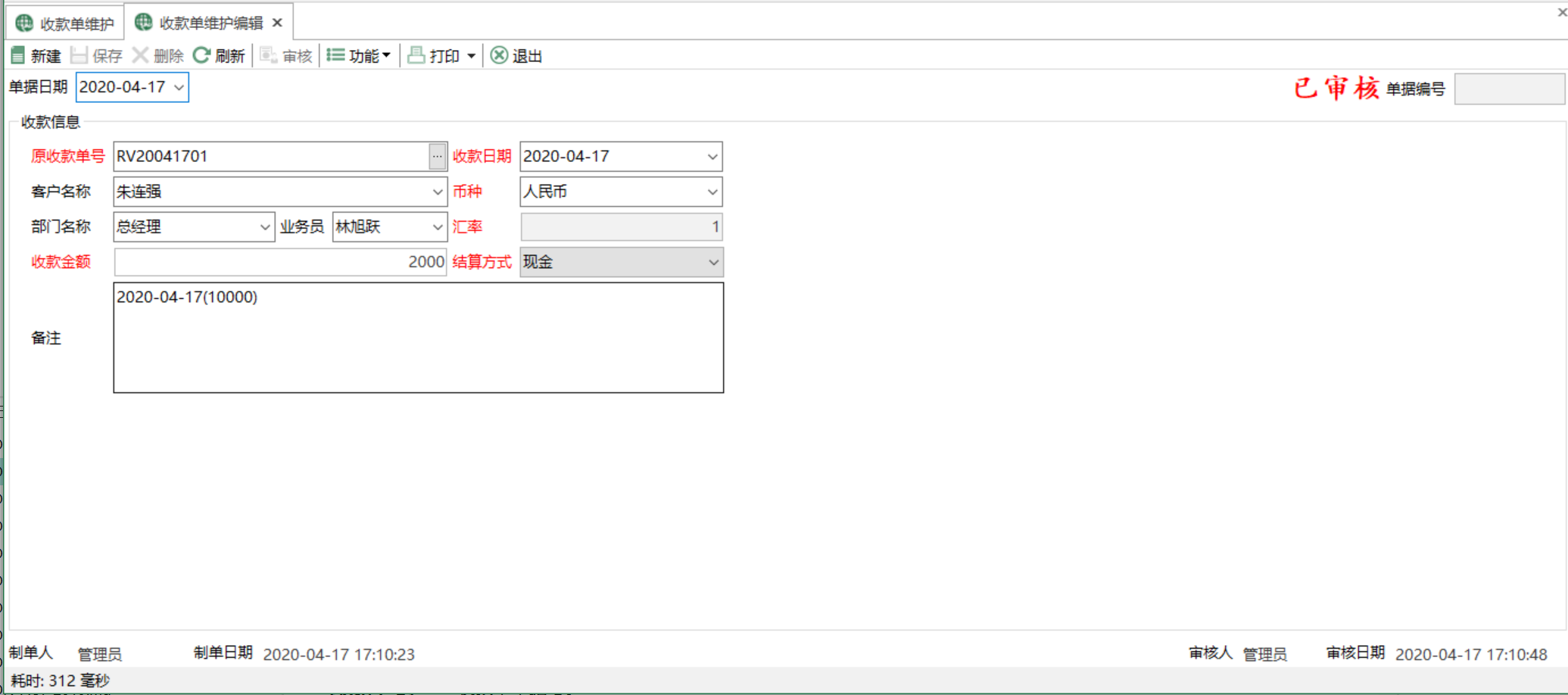The height and width of the screenshot is (695, 1568).
Task: Click the 原收款单号 field RV20041701
Action: tap(271, 157)
